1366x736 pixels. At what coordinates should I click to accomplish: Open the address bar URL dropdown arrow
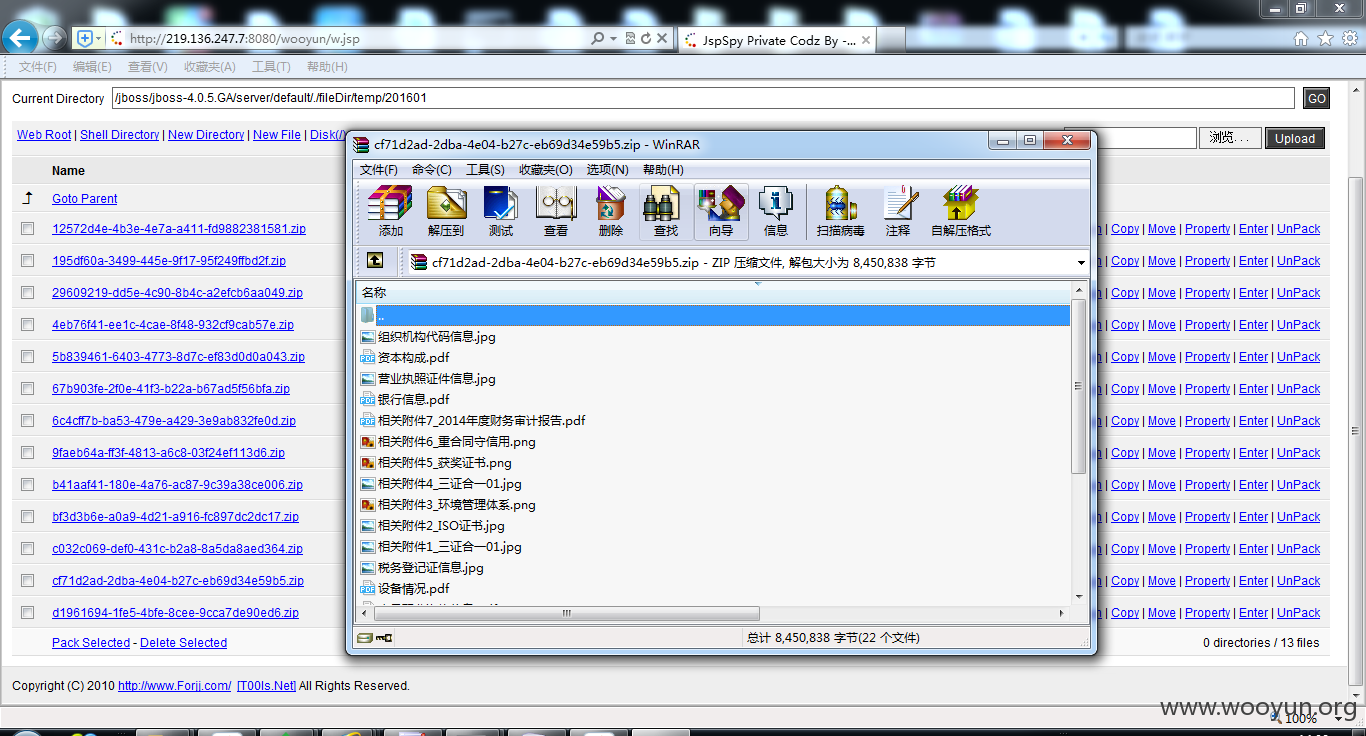point(613,38)
